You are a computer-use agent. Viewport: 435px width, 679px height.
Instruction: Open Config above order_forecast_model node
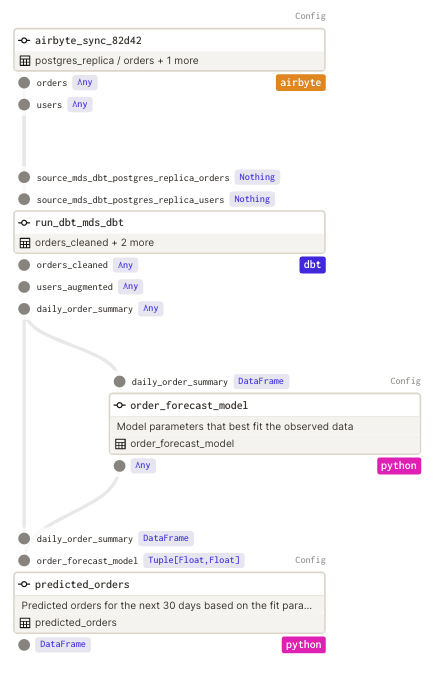[x=405, y=381]
